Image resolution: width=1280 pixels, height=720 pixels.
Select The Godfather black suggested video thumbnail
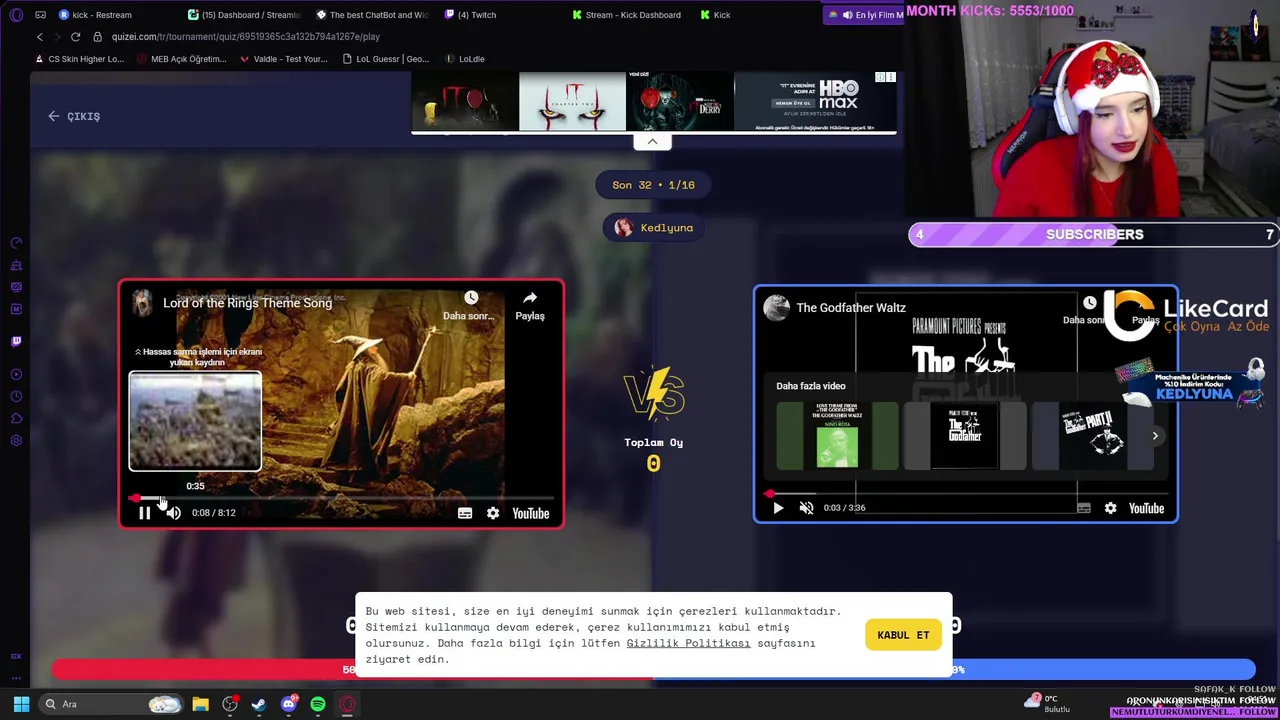coord(965,436)
